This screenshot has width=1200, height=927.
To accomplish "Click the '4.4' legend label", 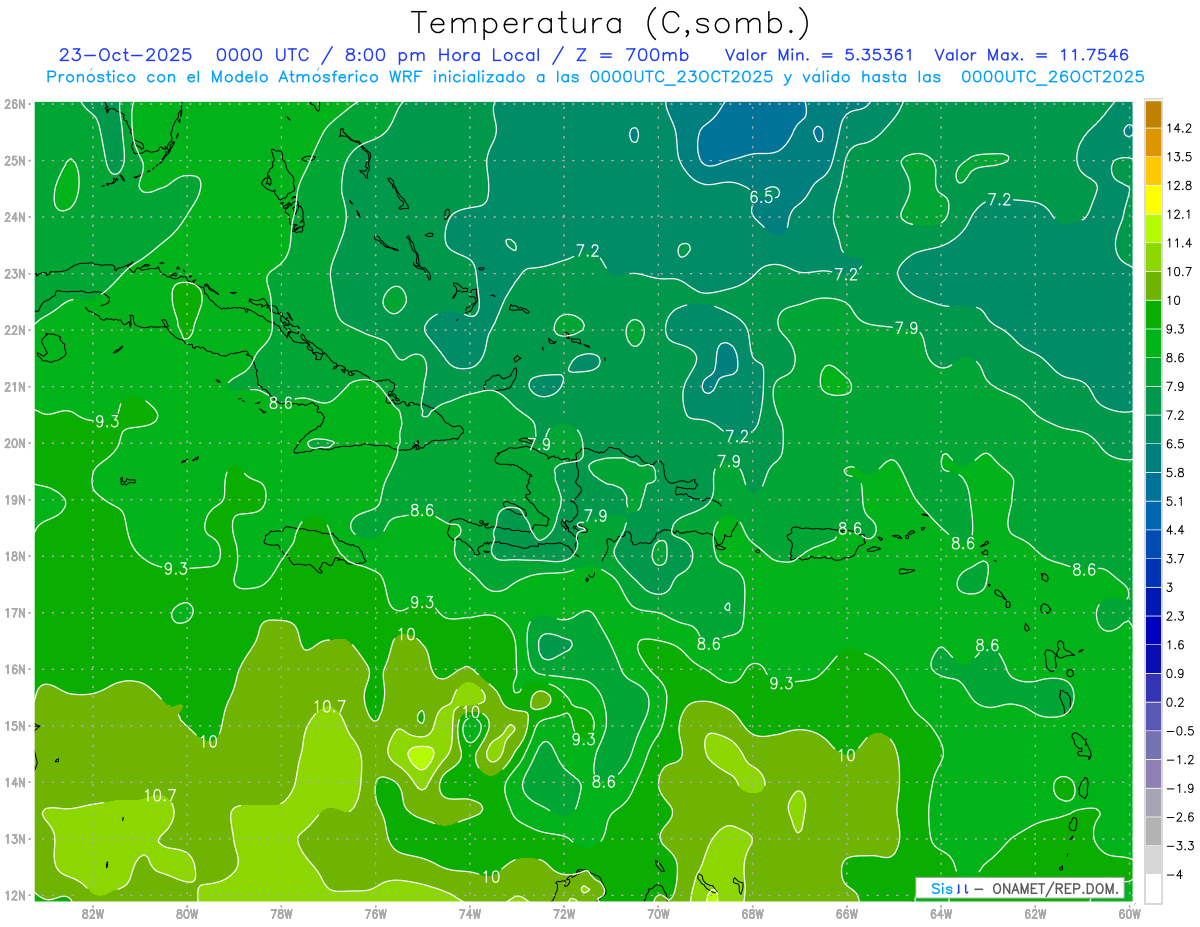I will tap(1175, 530).
